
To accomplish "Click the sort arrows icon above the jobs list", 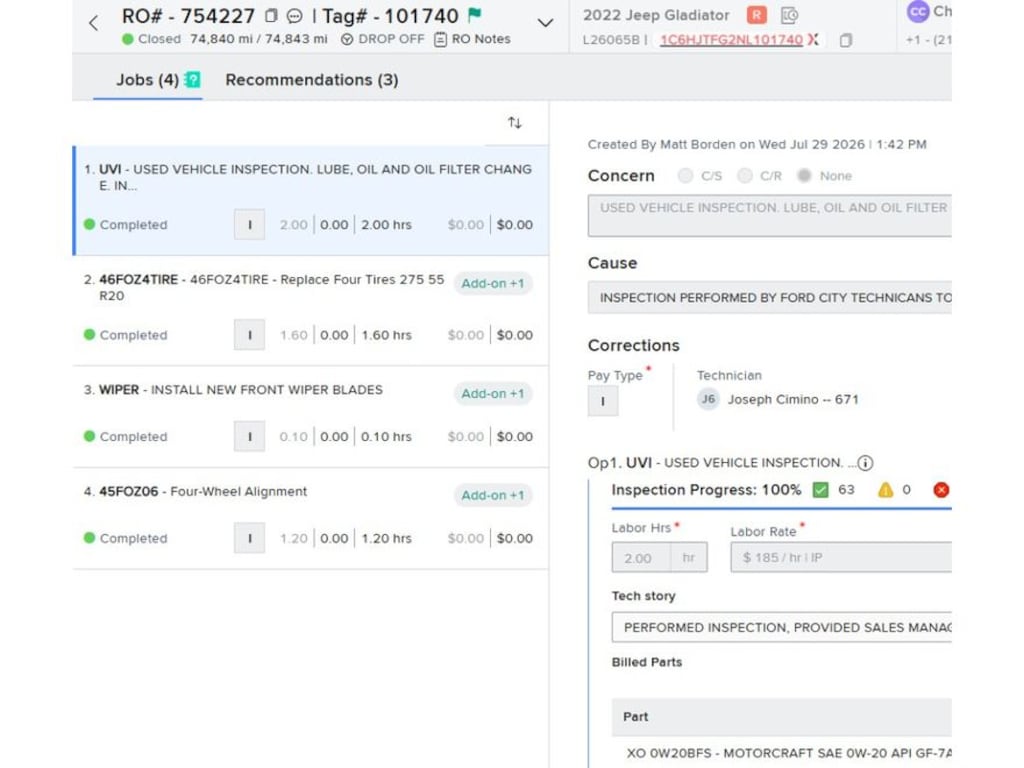I will point(515,123).
